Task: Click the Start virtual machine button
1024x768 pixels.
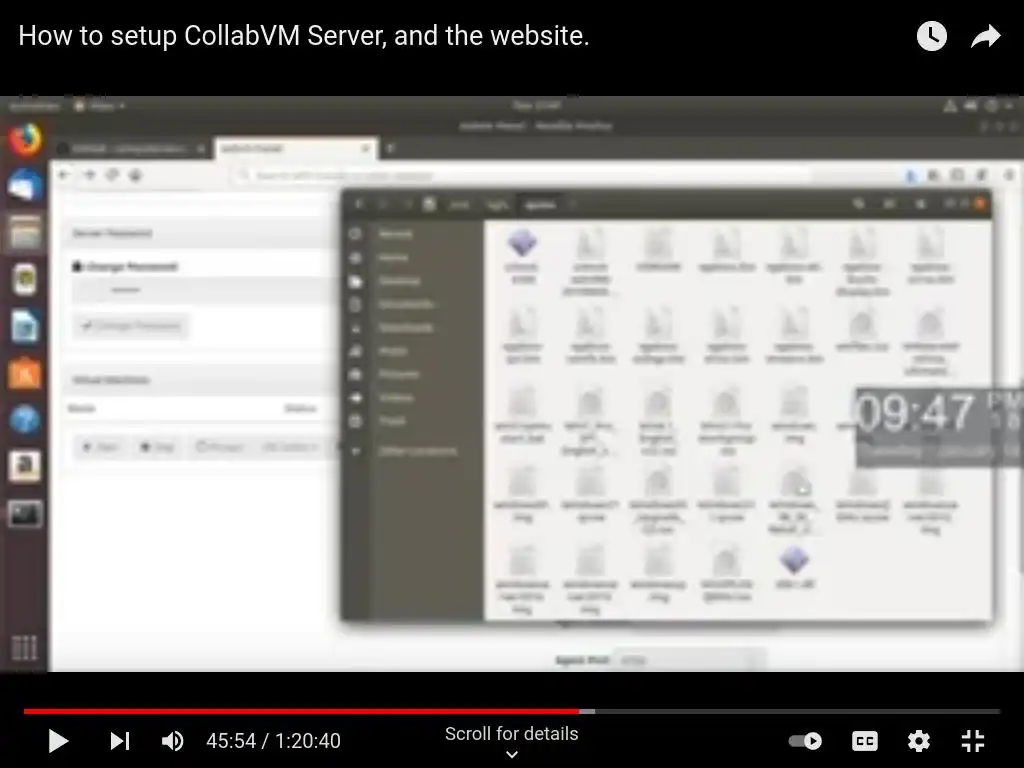Action: click(101, 447)
